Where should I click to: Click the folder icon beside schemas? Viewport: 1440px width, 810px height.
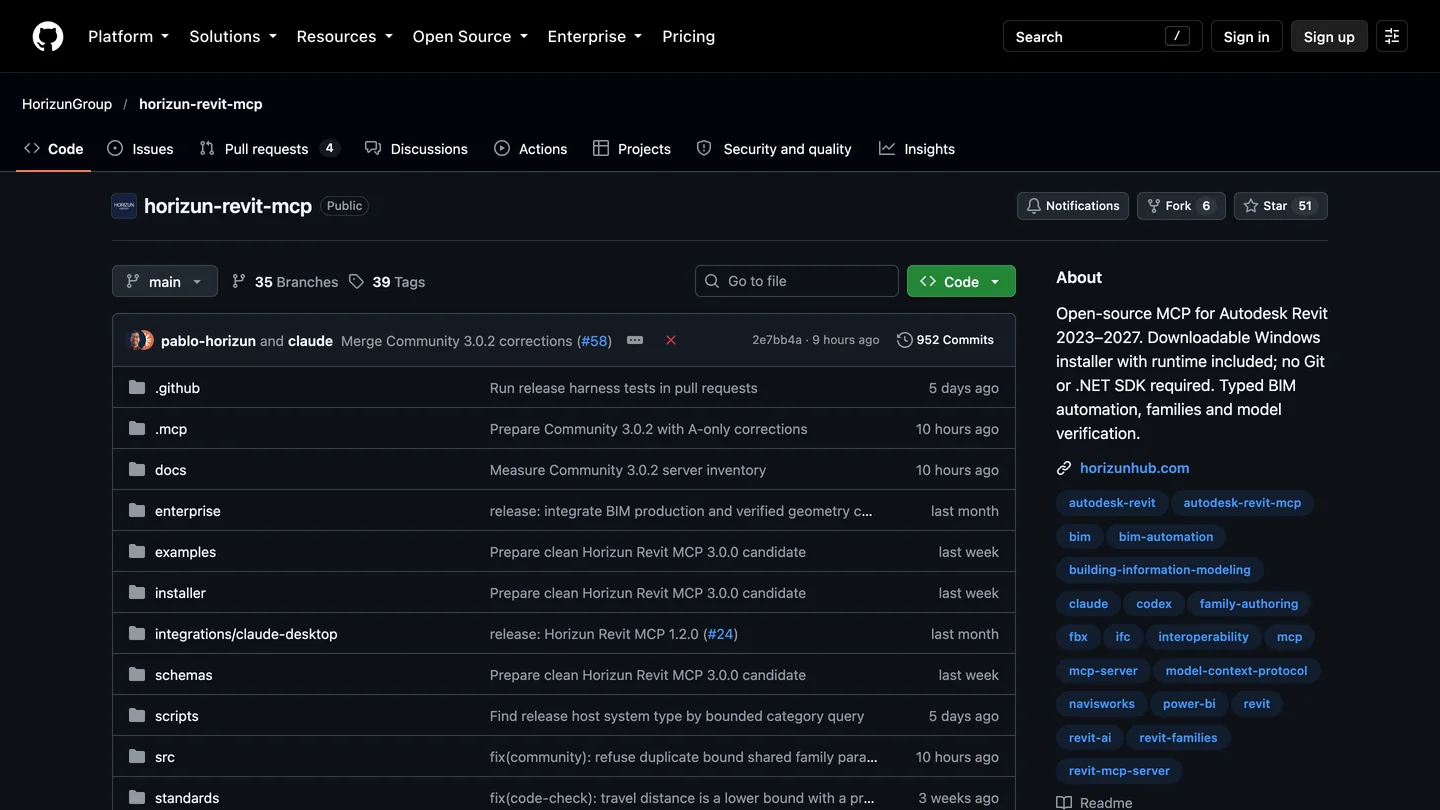[x=137, y=675]
